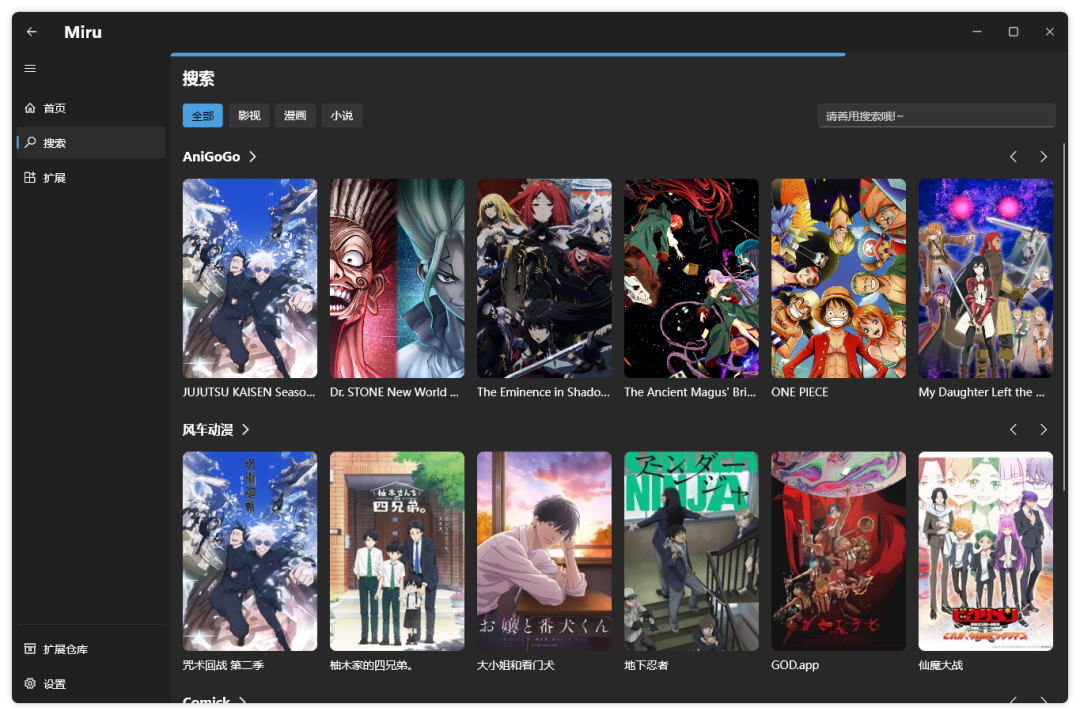Show next 风车动漫 results
This screenshot has width=1080, height=715.
coord(1043,430)
